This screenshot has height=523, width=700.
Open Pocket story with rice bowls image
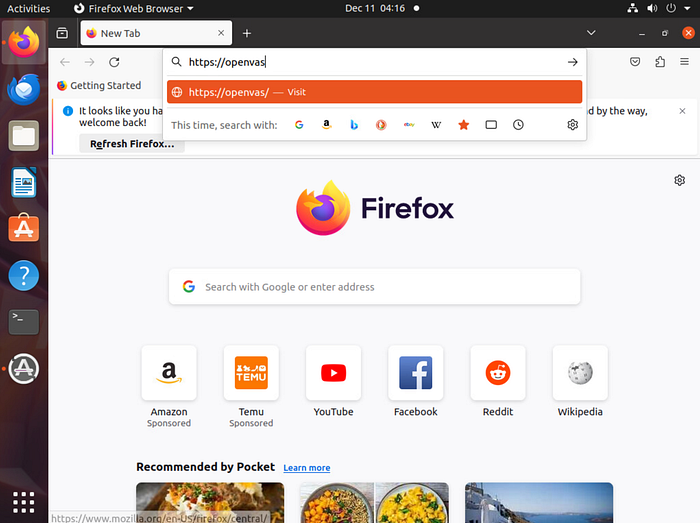click(x=375, y=502)
